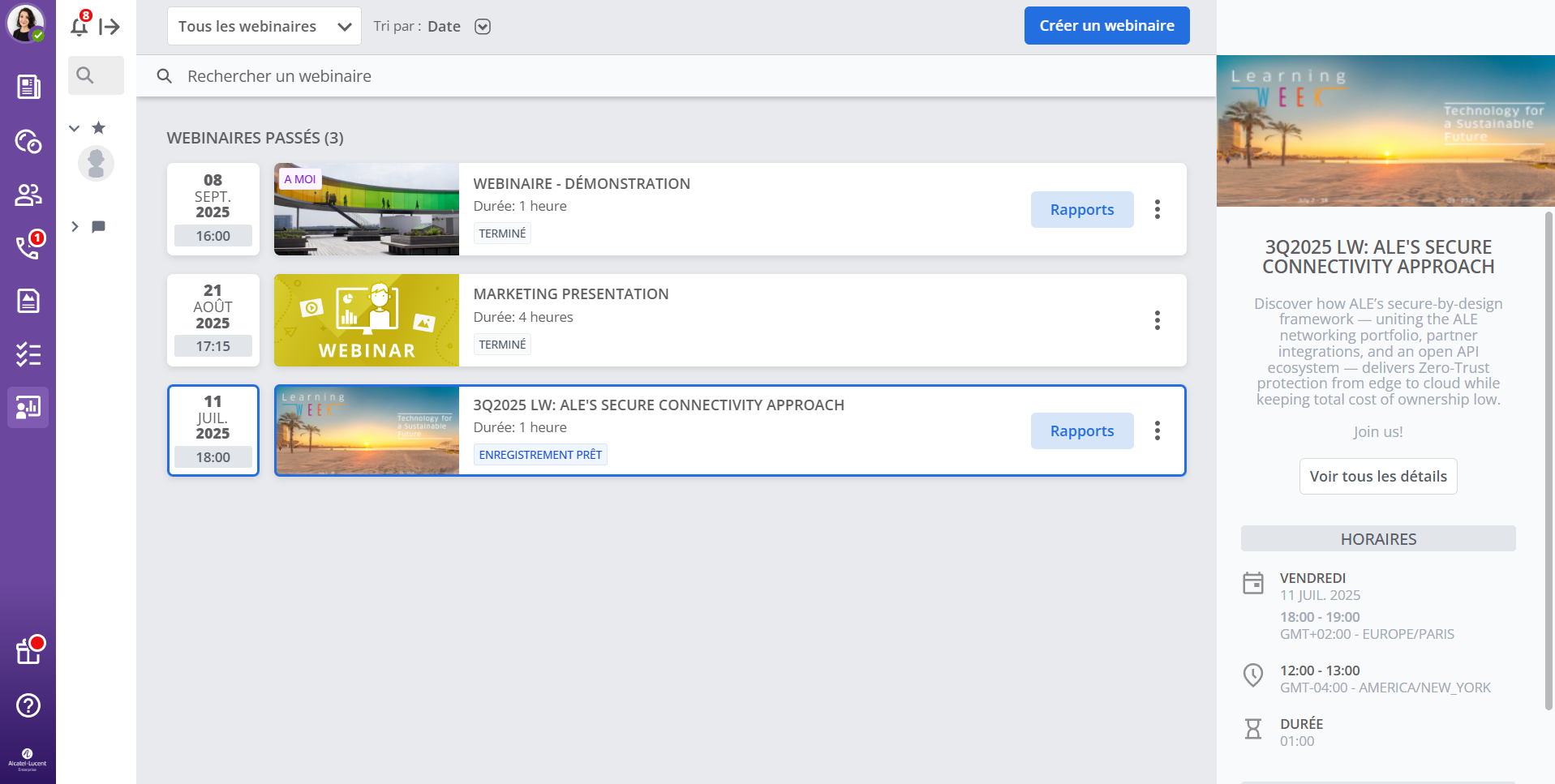Click 'ENREGISTREMENT PRÊT' status tag
The height and width of the screenshot is (784, 1555).
tap(540, 455)
